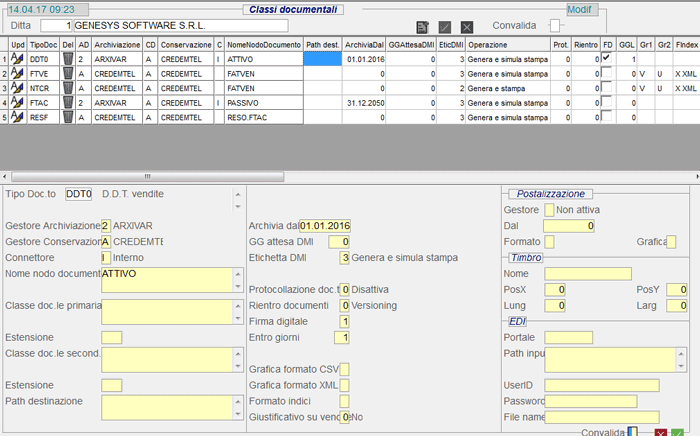Click the NomeNodoDocumento column header
The width and height of the screenshot is (700, 436).
(264, 45)
